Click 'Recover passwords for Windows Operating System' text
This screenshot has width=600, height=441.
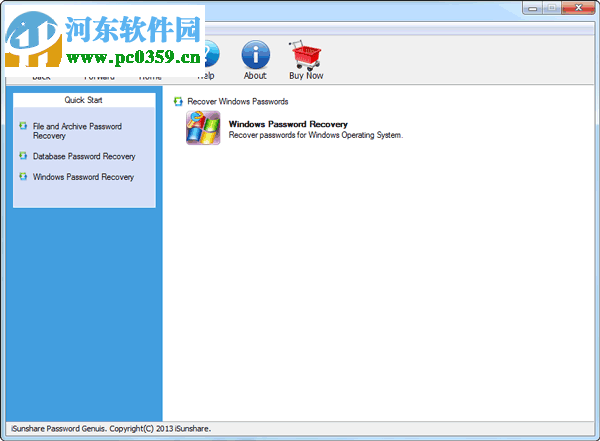pyautogui.click(x=316, y=135)
